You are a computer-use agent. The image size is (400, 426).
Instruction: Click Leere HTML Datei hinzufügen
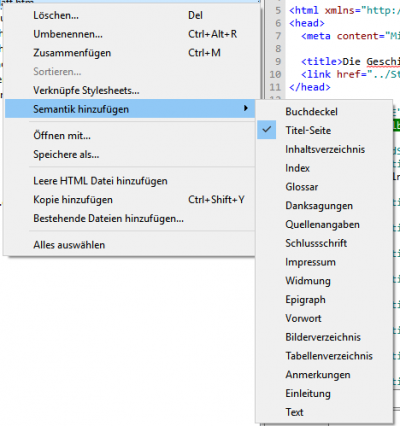[x=130, y=181]
